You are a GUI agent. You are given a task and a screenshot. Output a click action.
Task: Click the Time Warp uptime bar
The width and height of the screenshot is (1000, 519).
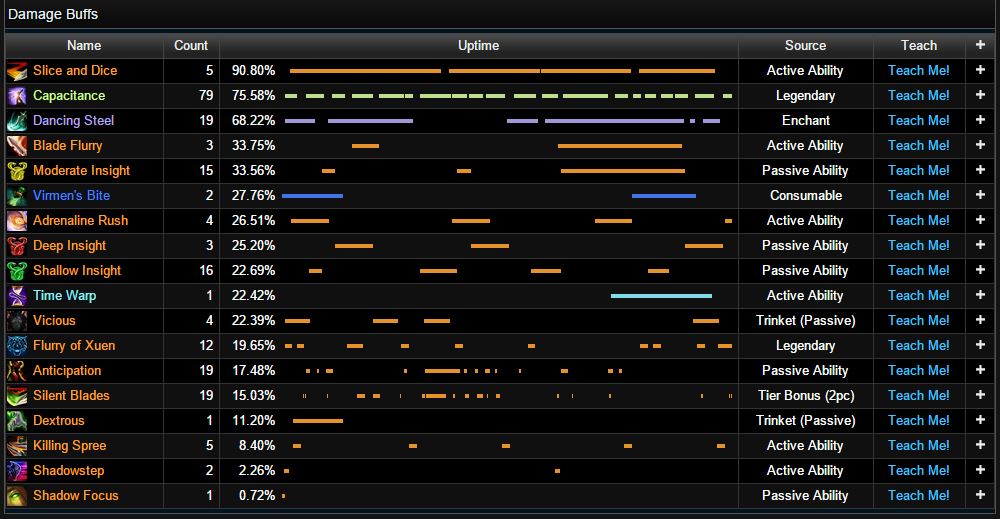(x=661, y=296)
